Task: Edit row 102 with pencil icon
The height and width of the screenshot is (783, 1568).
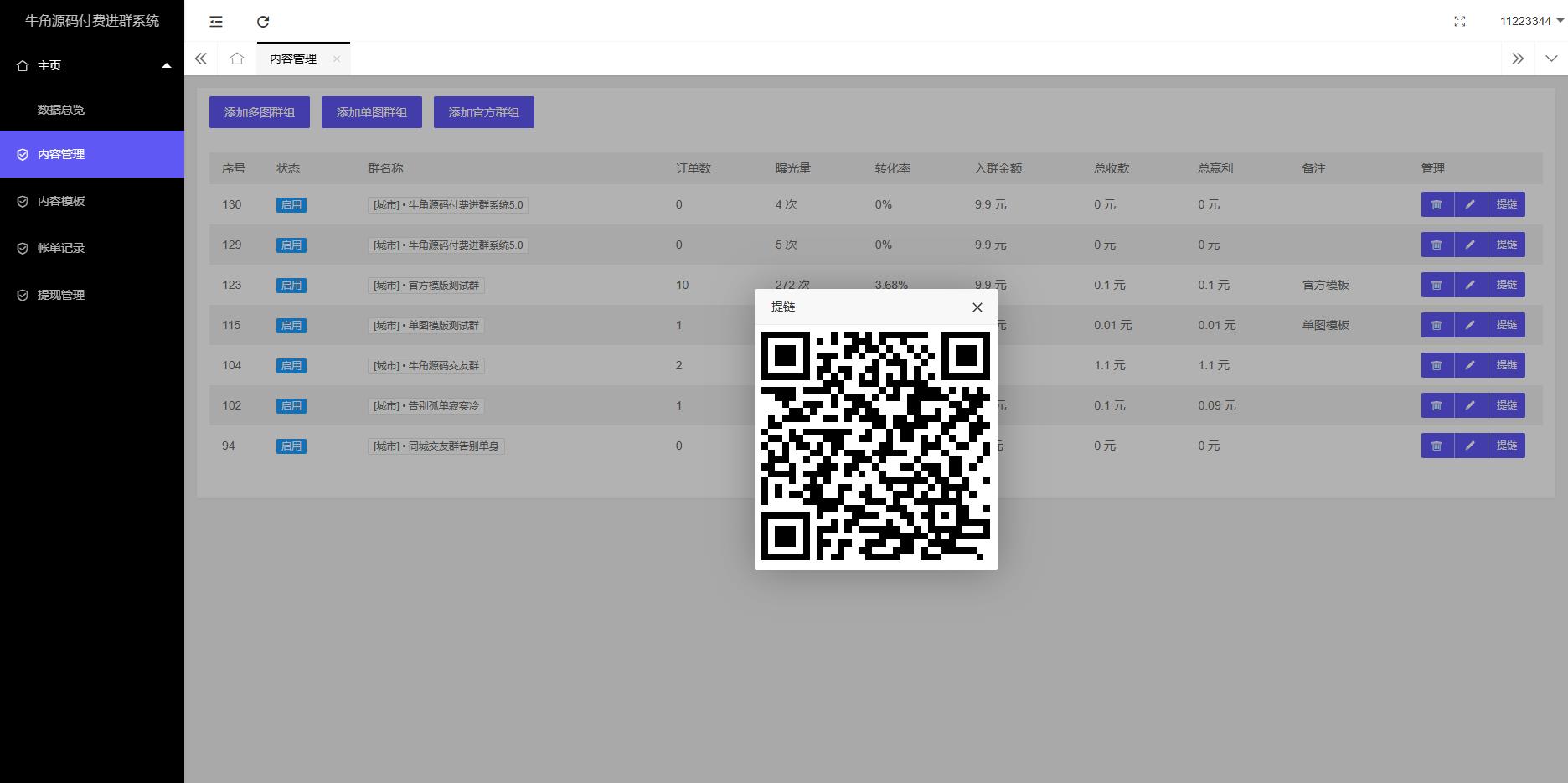Action: (1471, 405)
